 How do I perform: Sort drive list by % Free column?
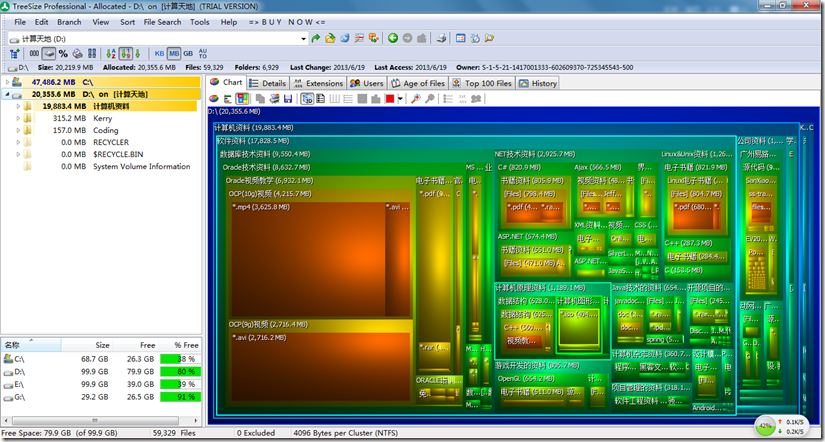[x=180, y=345]
